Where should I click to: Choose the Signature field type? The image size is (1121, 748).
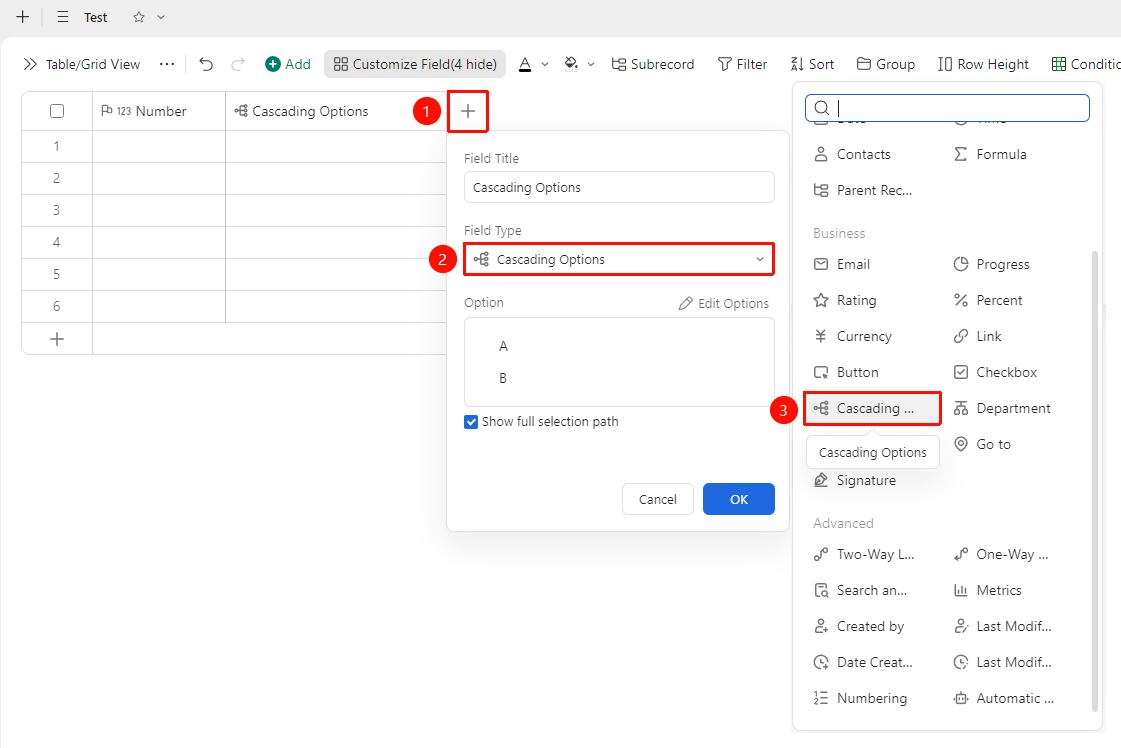point(855,481)
